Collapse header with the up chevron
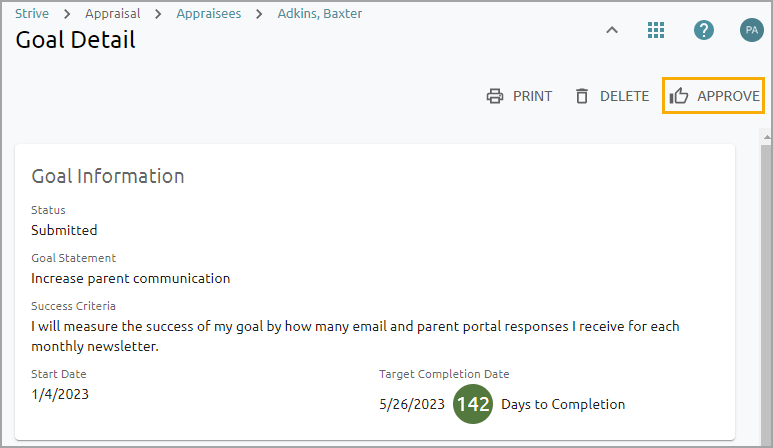This screenshot has width=773, height=448. (x=612, y=30)
